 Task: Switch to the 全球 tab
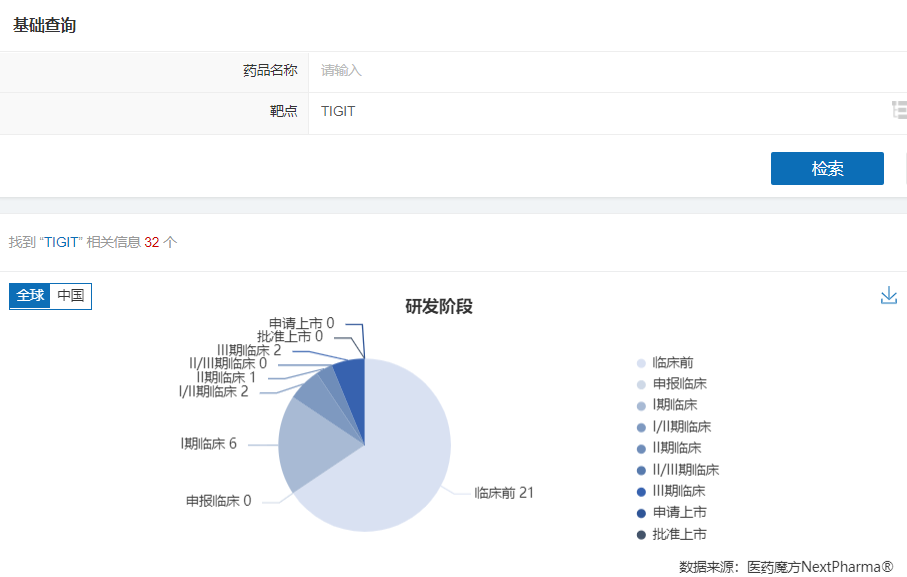pos(30,295)
